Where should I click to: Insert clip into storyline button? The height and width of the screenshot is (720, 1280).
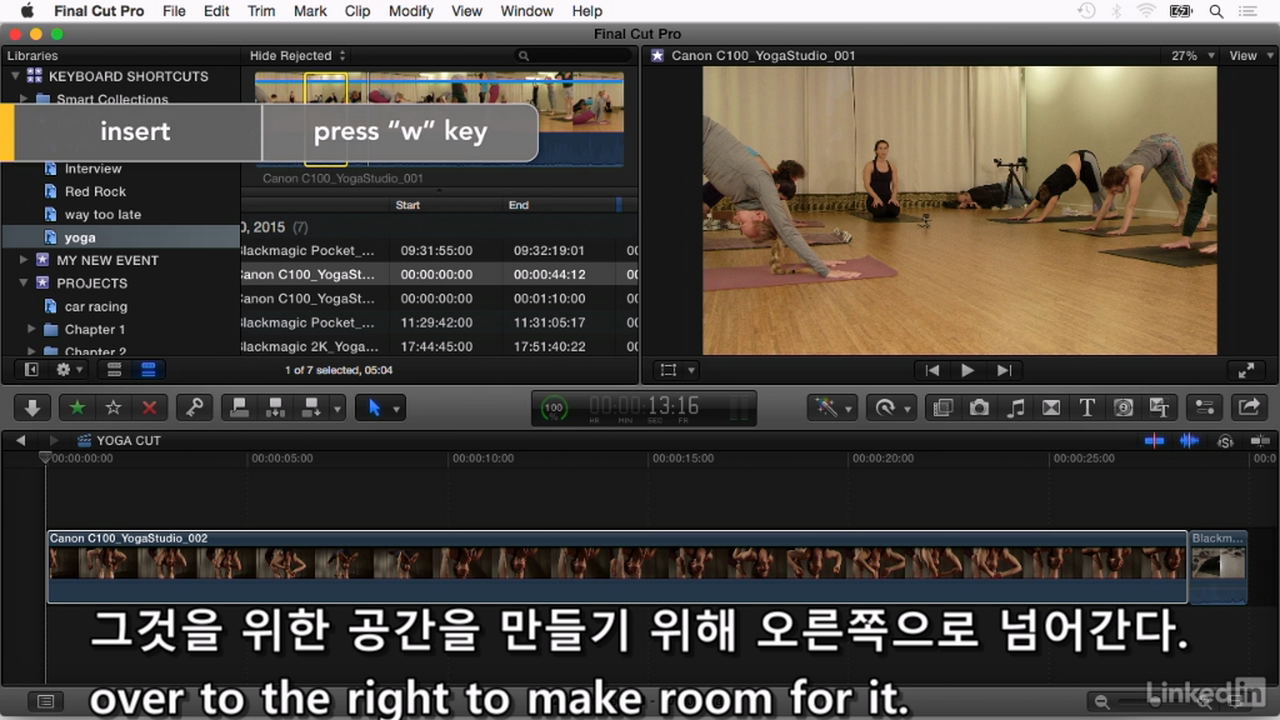point(275,407)
